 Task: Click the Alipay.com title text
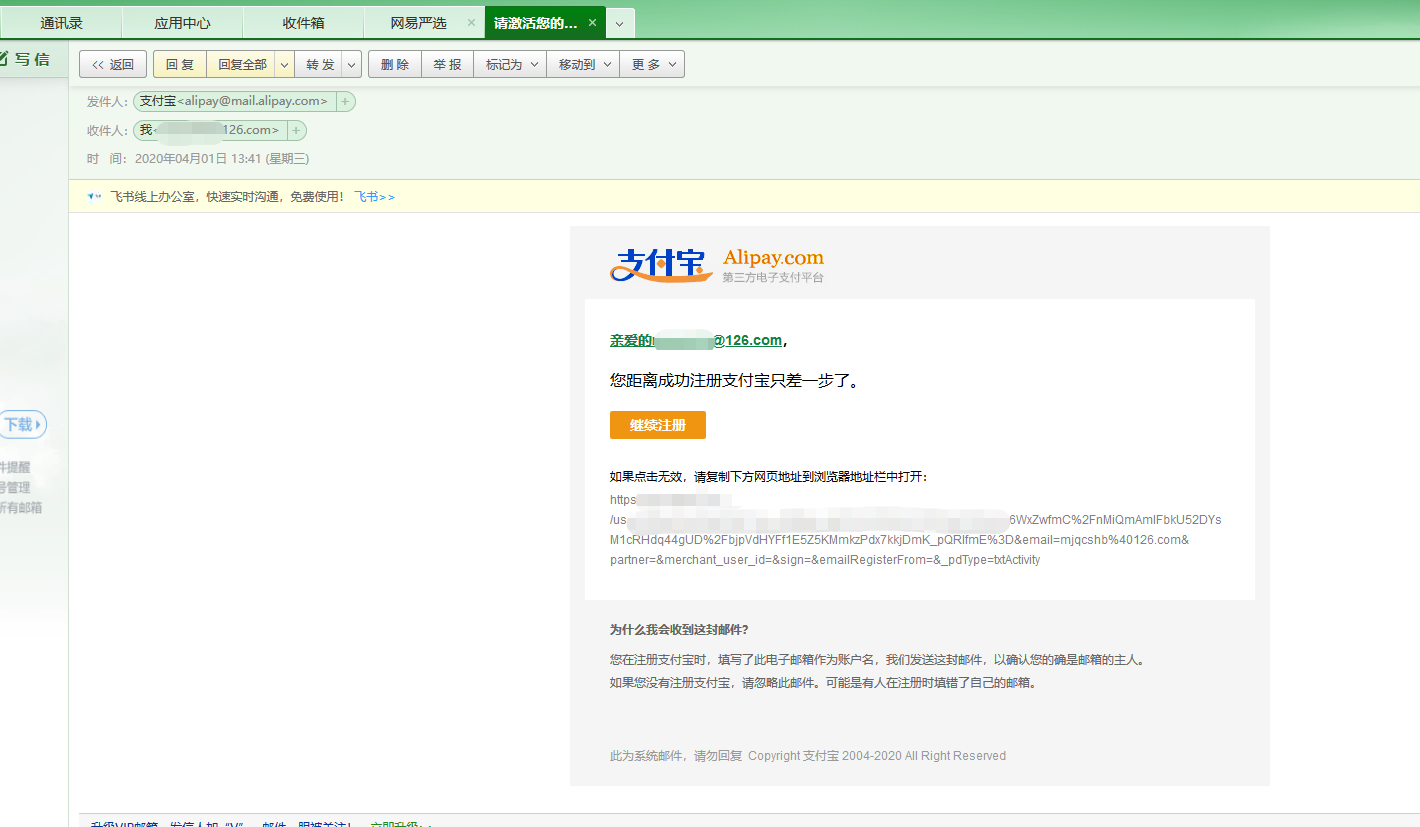pos(773,258)
